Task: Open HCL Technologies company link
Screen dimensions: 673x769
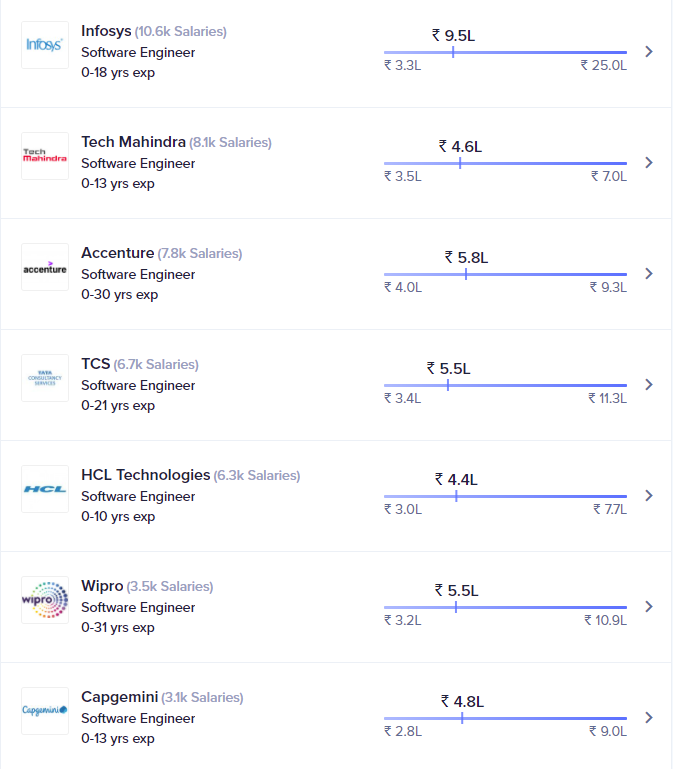Action: pos(146,475)
